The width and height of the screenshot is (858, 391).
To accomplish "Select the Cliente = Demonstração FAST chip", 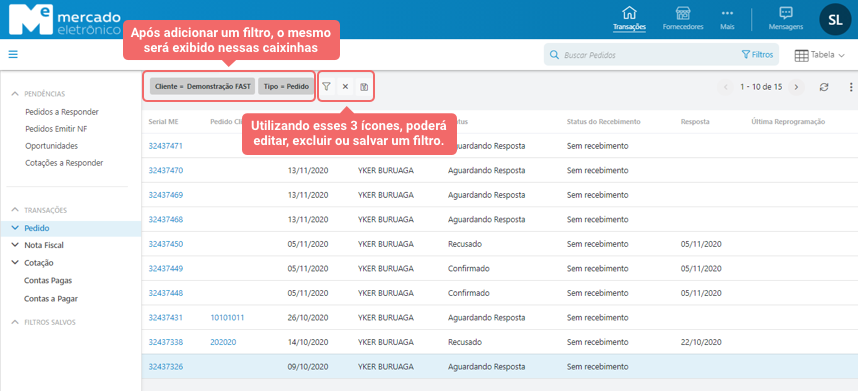I will point(202,86).
